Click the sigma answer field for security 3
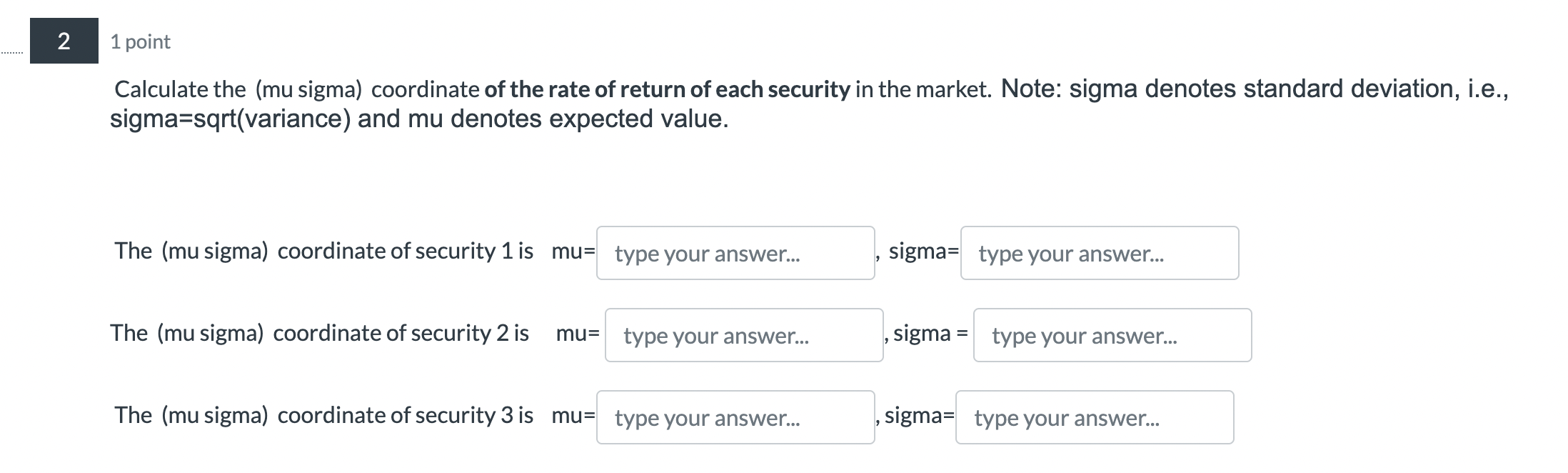Image resolution: width=1568 pixels, height=473 pixels. pos(1096,417)
